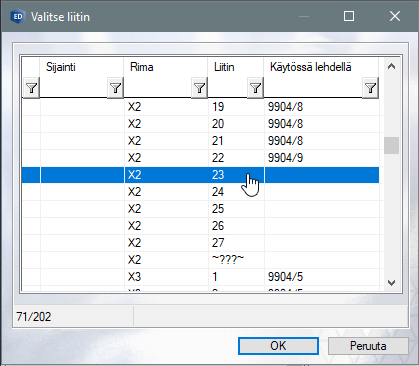Select the row with connector 25
The image size is (419, 366).
[201, 209]
